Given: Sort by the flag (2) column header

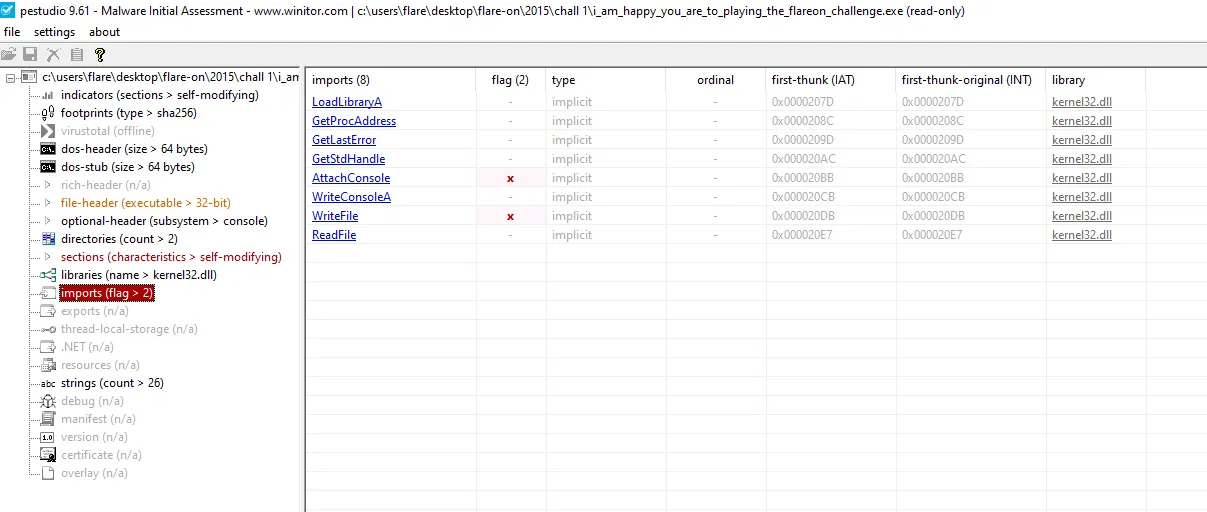Looking at the screenshot, I should (x=510, y=80).
